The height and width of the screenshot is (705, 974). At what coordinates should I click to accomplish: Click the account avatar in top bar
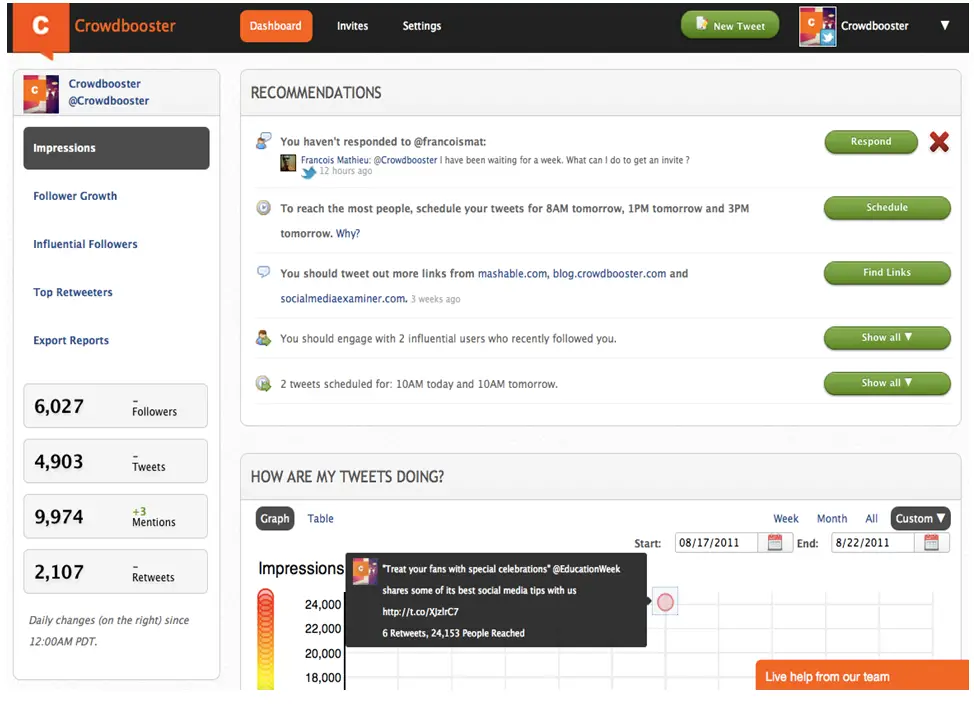pos(817,27)
